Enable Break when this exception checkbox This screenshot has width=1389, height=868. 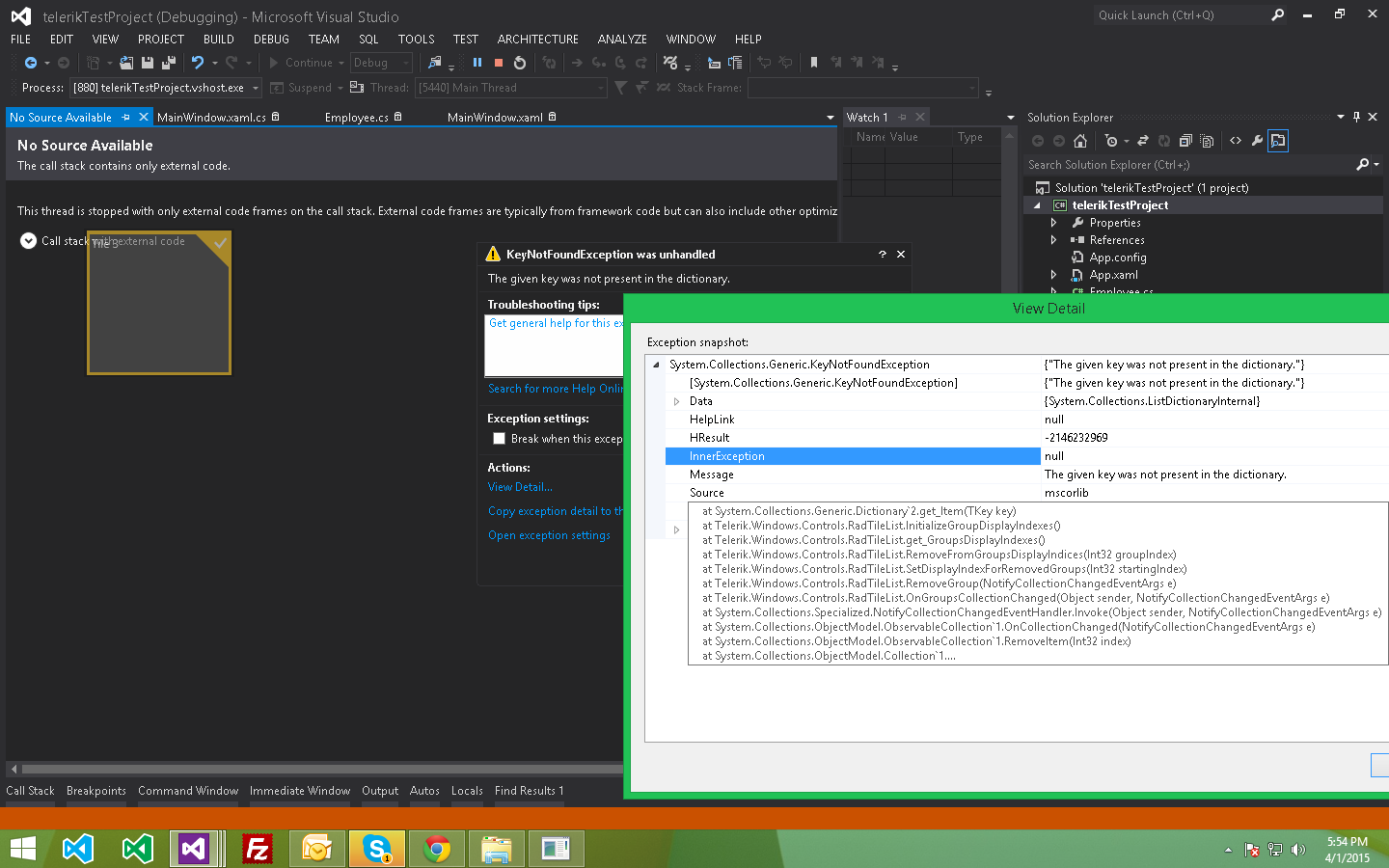499,439
